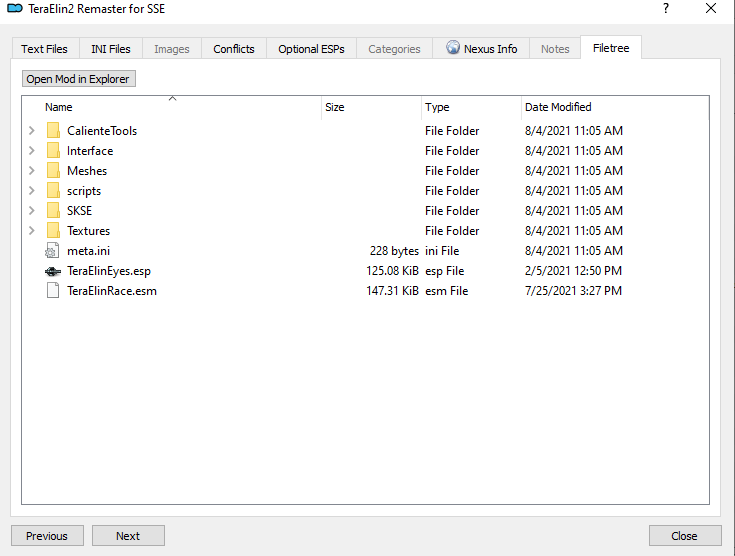
Task: Open the Notes tab
Action: (x=555, y=49)
